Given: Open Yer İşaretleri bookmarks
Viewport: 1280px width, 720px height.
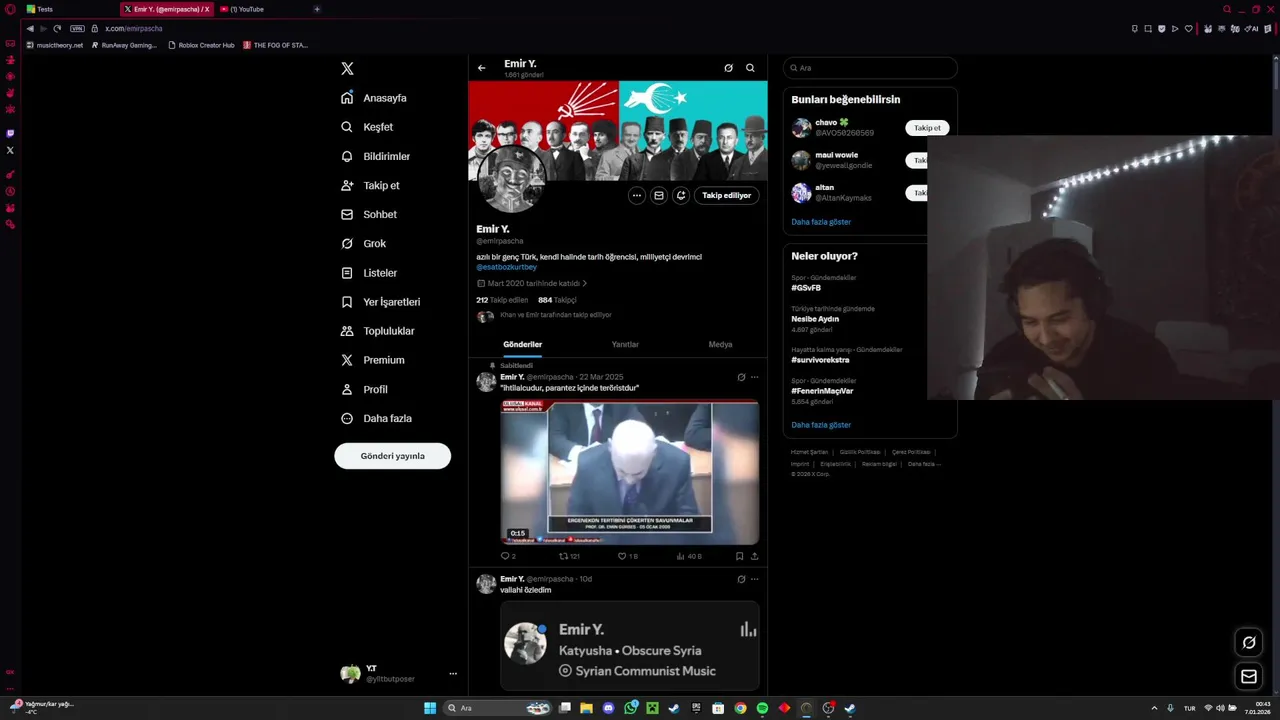Looking at the screenshot, I should [380, 302].
